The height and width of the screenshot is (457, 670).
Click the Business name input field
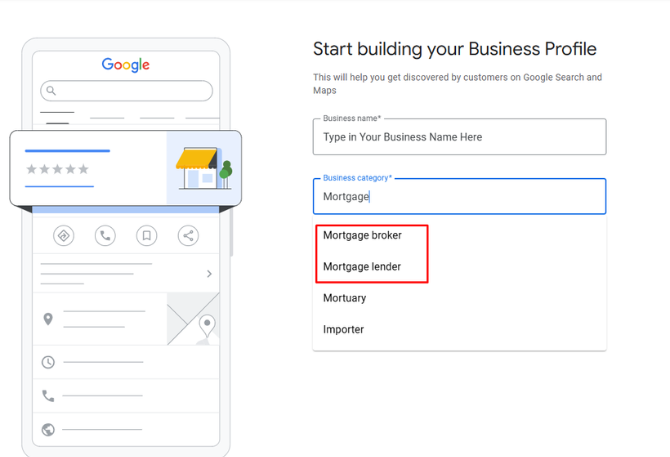coord(459,137)
